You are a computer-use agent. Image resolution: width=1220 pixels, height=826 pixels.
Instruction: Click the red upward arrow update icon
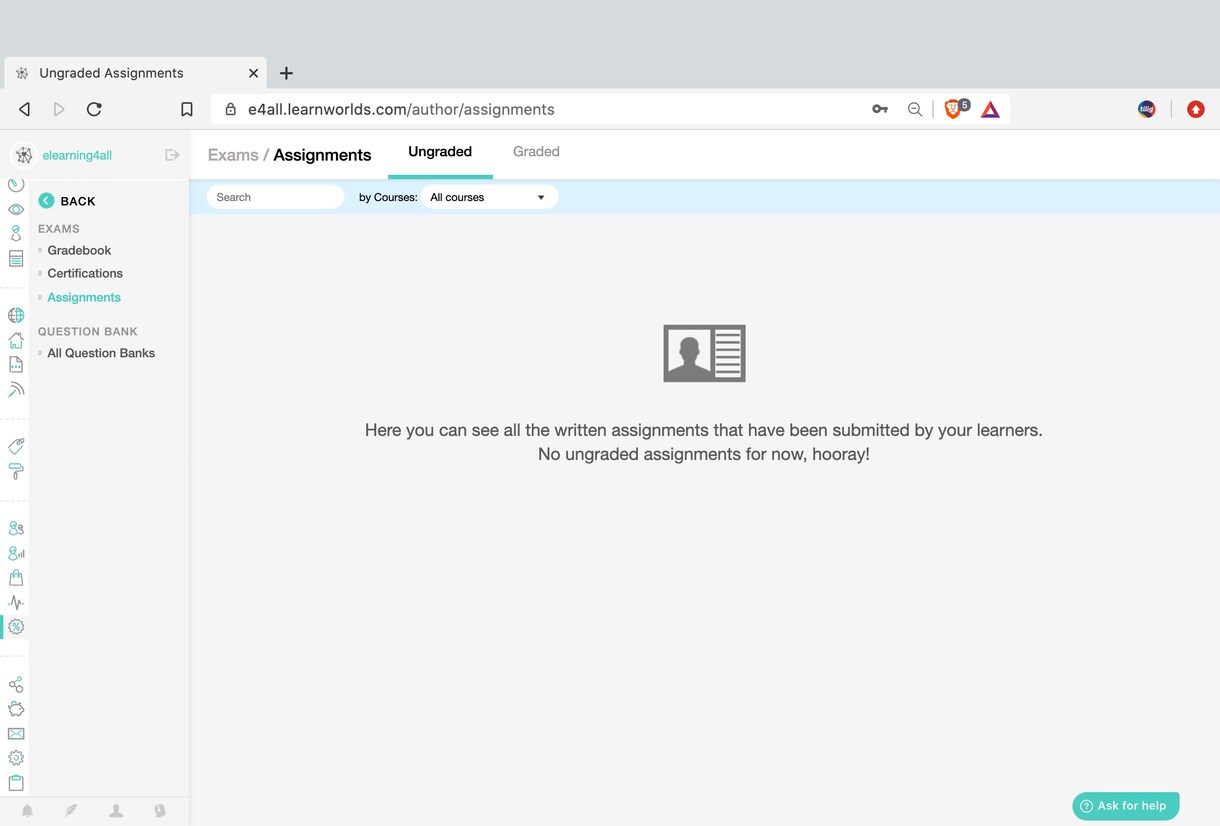point(1195,109)
